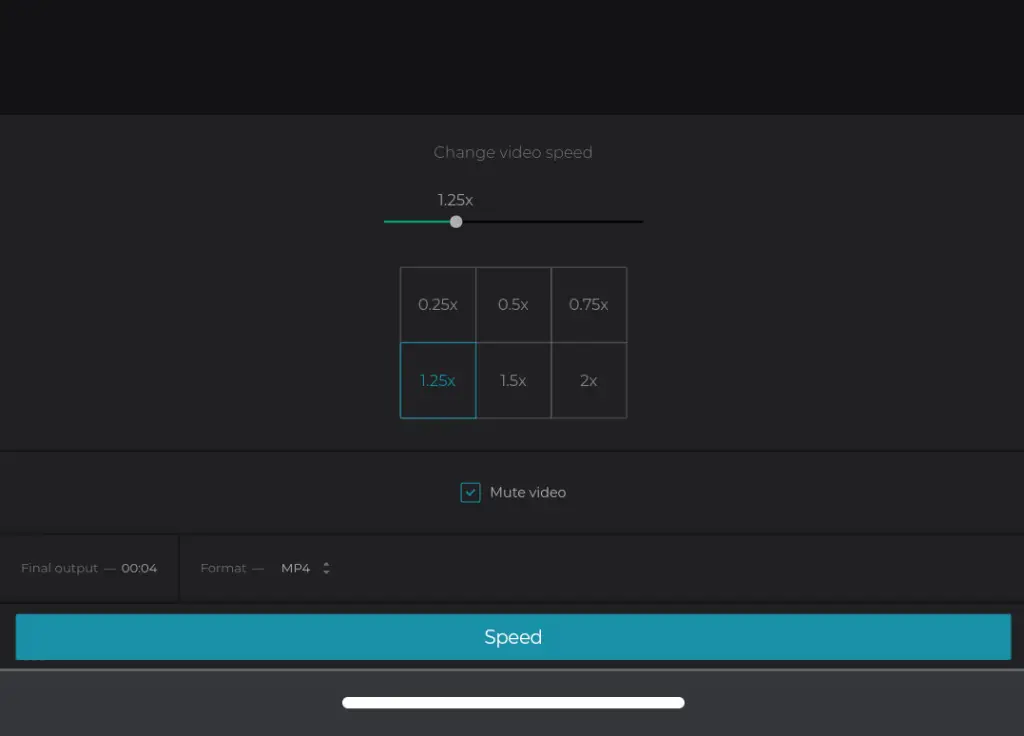Select the 0.5x speed preset
The height and width of the screenshot is (736, 1024).
pyautogui.click(x=513, y=304)
